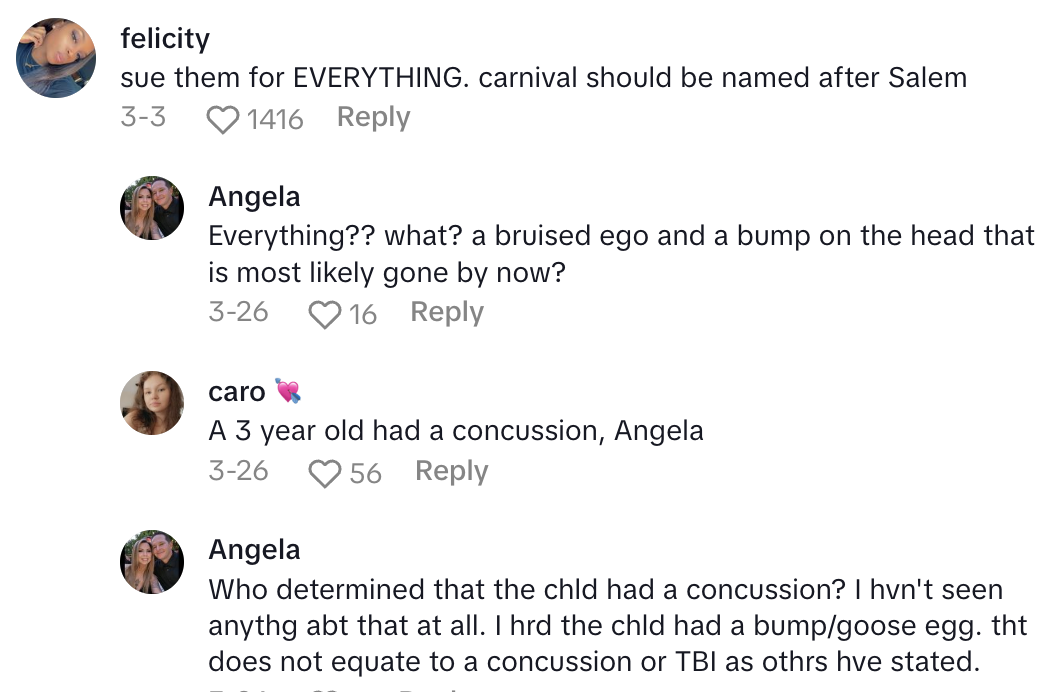Visit felicity's profile via username

pyautogui.click(x=165, y=39)
